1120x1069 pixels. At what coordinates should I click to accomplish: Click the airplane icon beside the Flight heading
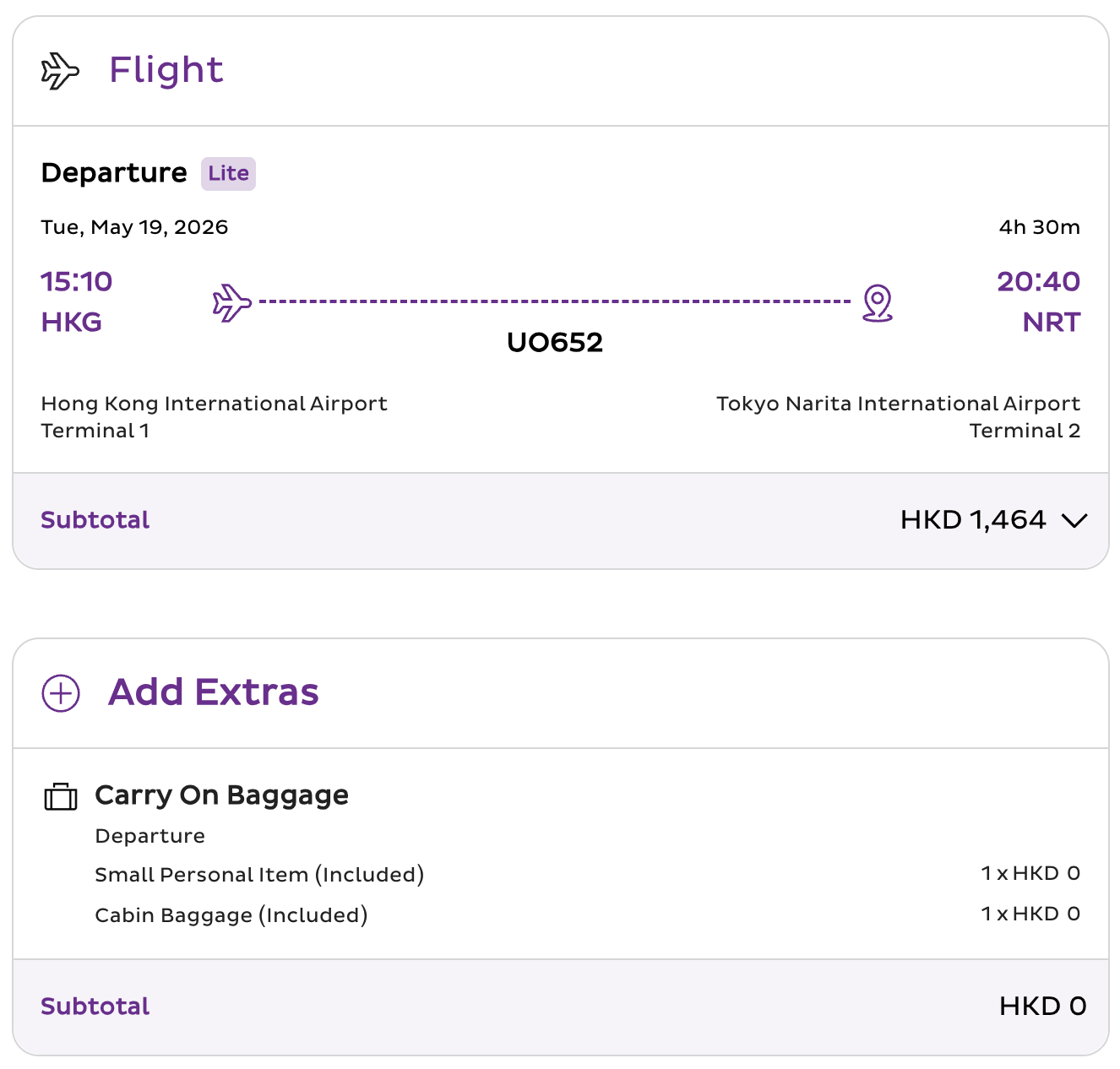coord(59,70)
